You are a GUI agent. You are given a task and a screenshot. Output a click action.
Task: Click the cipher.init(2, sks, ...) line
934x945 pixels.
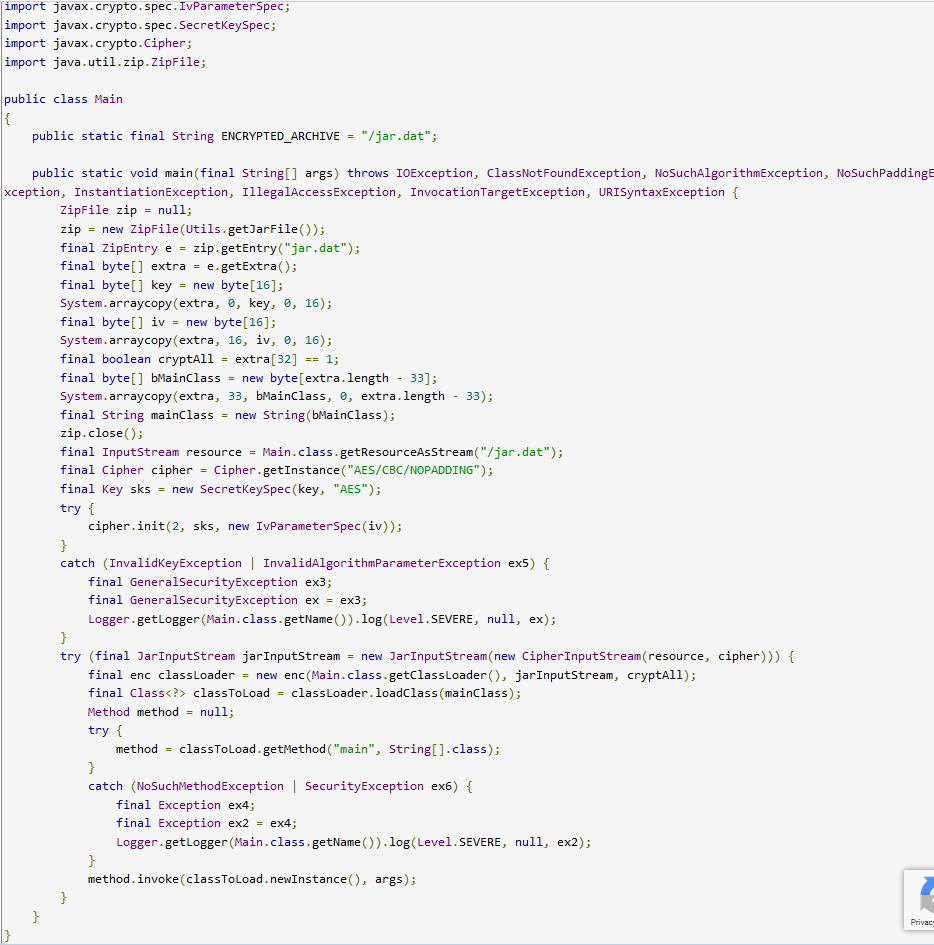click(x=245, y=526)
